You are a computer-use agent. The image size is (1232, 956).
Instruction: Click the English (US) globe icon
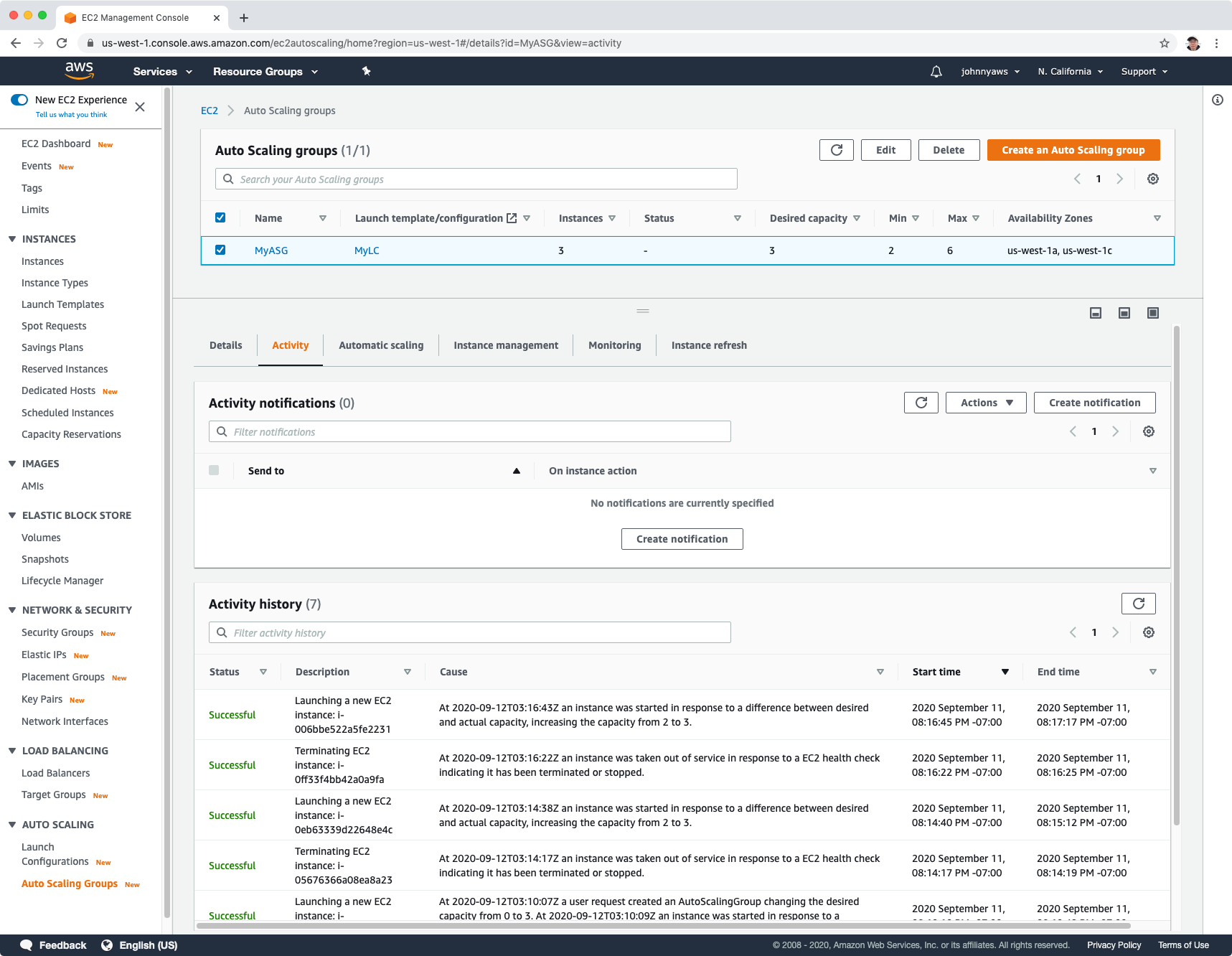[107, 945]
